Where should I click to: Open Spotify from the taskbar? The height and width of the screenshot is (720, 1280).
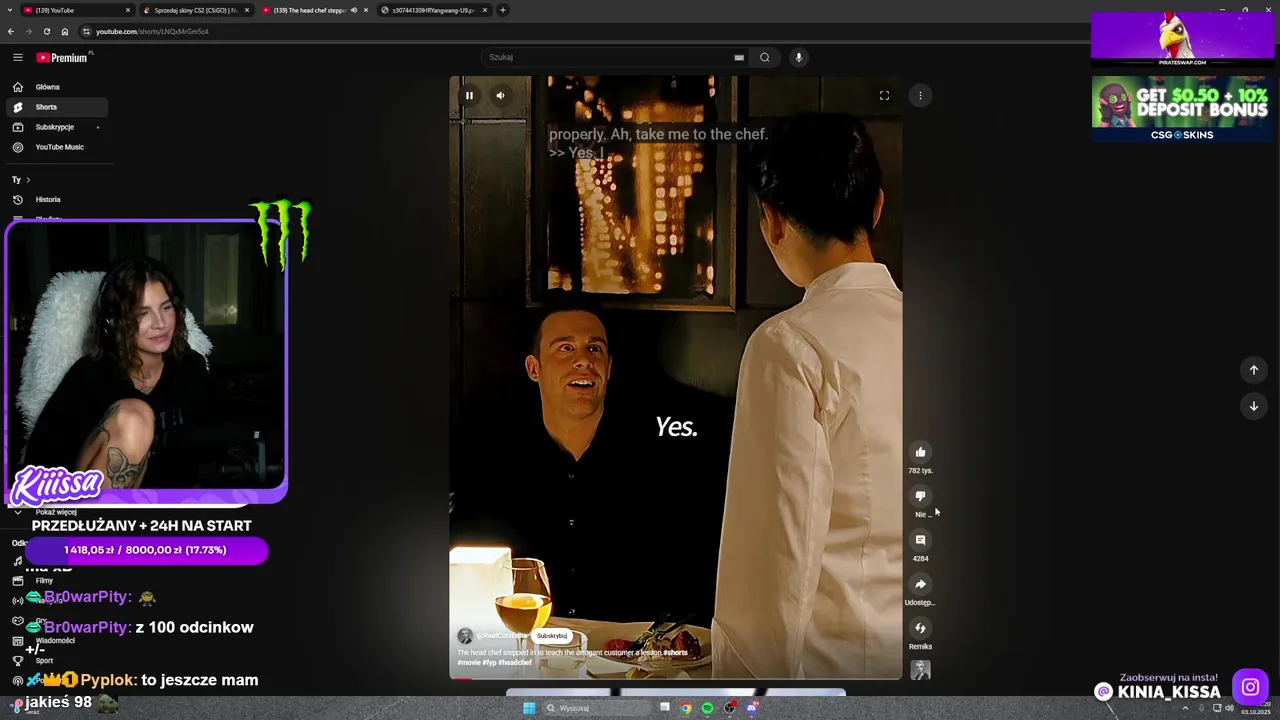coord(707,708)
